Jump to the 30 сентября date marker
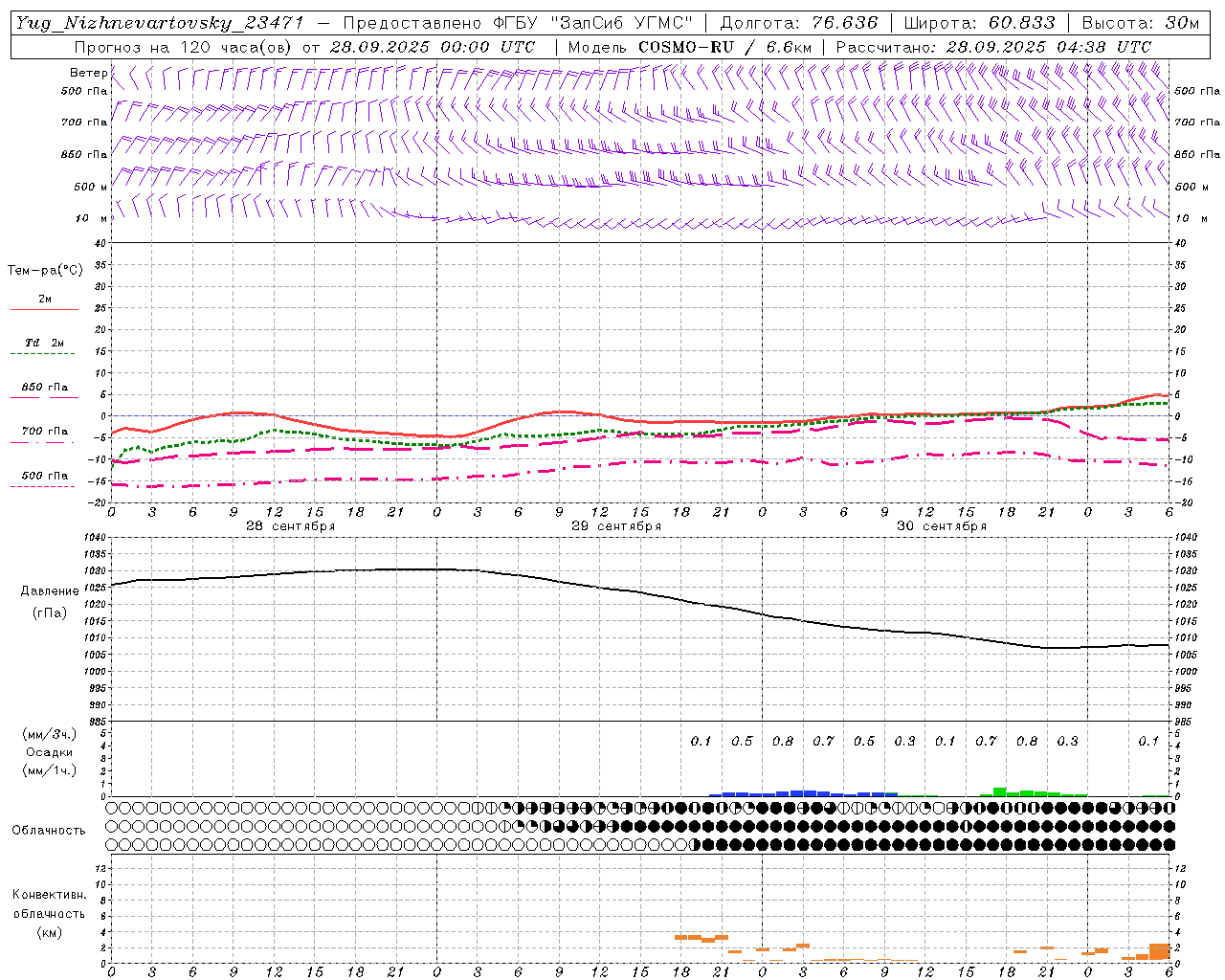Image resolution: width=1225 pixels, height=980 pixels. point(941,526)
